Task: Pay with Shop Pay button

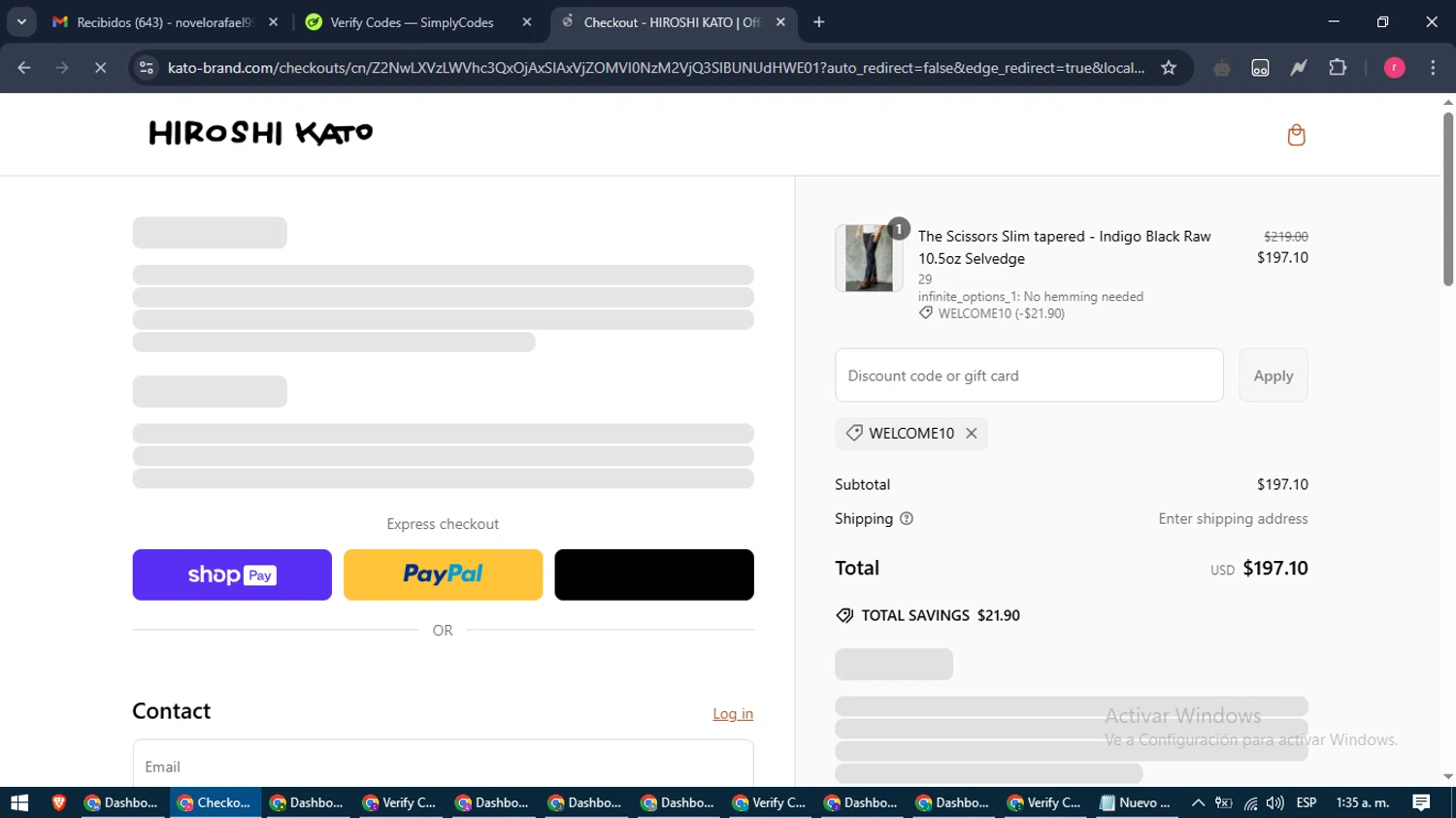Action: (x=232, y=574)
